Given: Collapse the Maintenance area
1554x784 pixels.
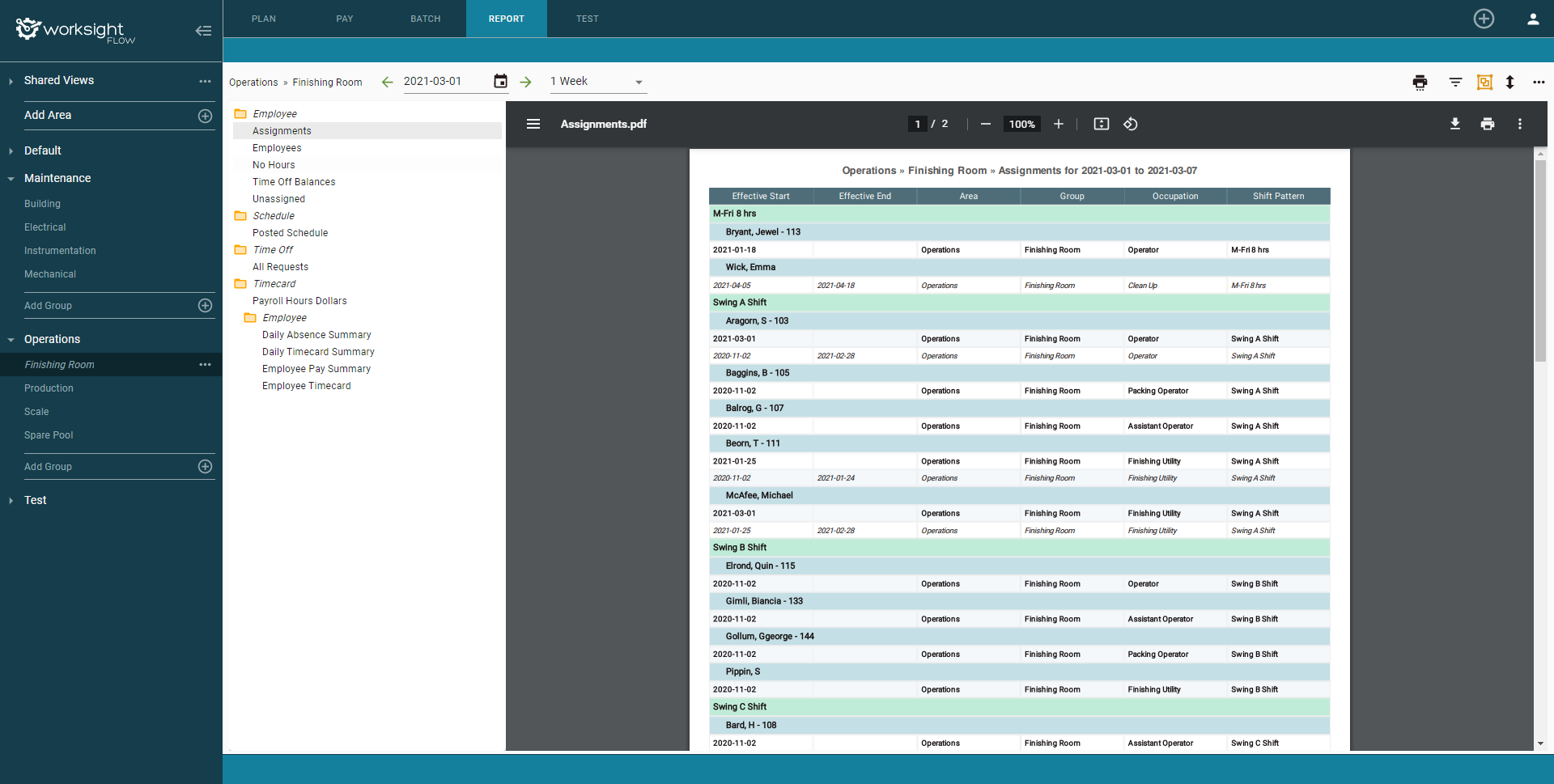Looking at the screenshot, I should click(11, 179).
